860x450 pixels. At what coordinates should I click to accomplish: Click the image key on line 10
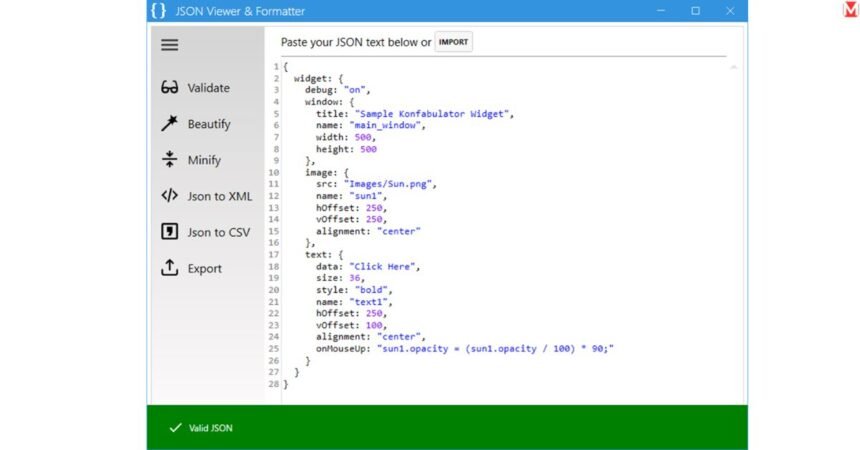318,172
